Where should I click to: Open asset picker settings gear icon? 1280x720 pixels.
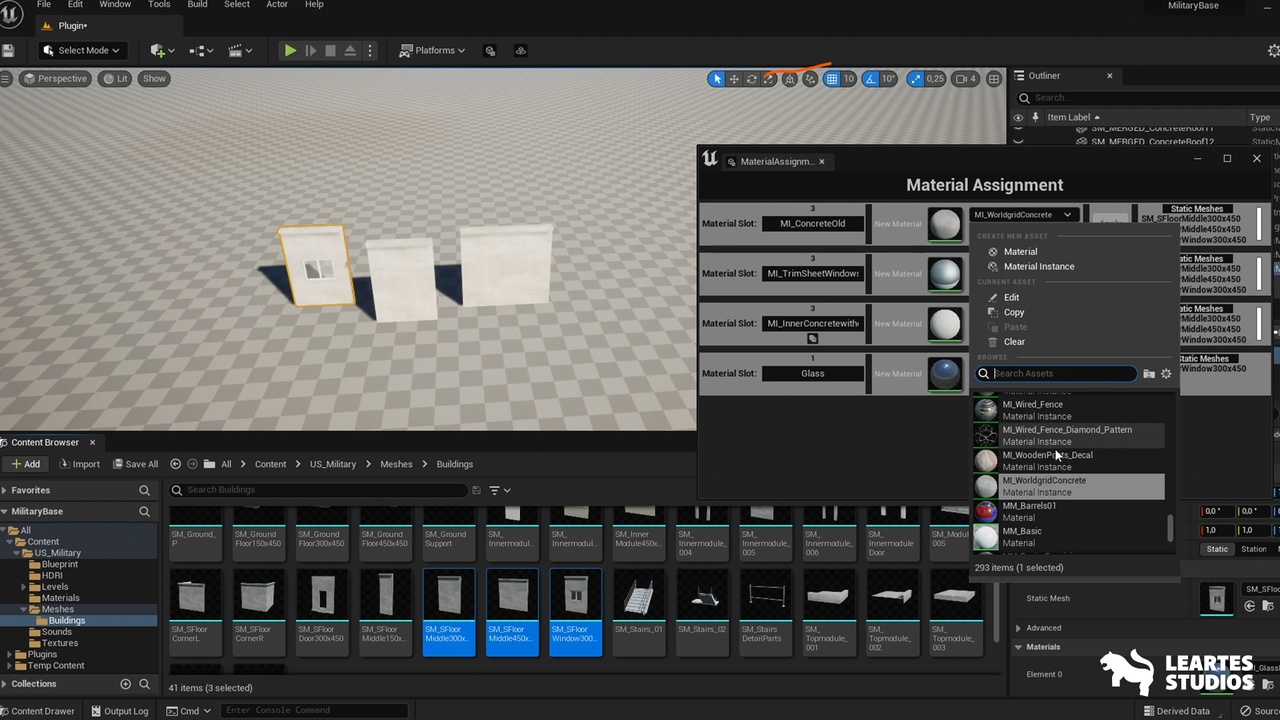[1166, 374]
